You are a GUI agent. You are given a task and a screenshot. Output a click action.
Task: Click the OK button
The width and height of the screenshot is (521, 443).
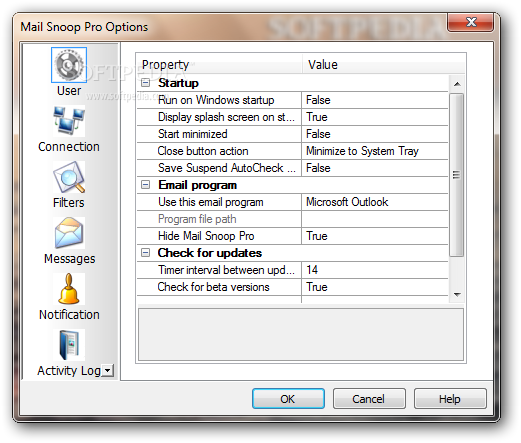pos(288,398)
